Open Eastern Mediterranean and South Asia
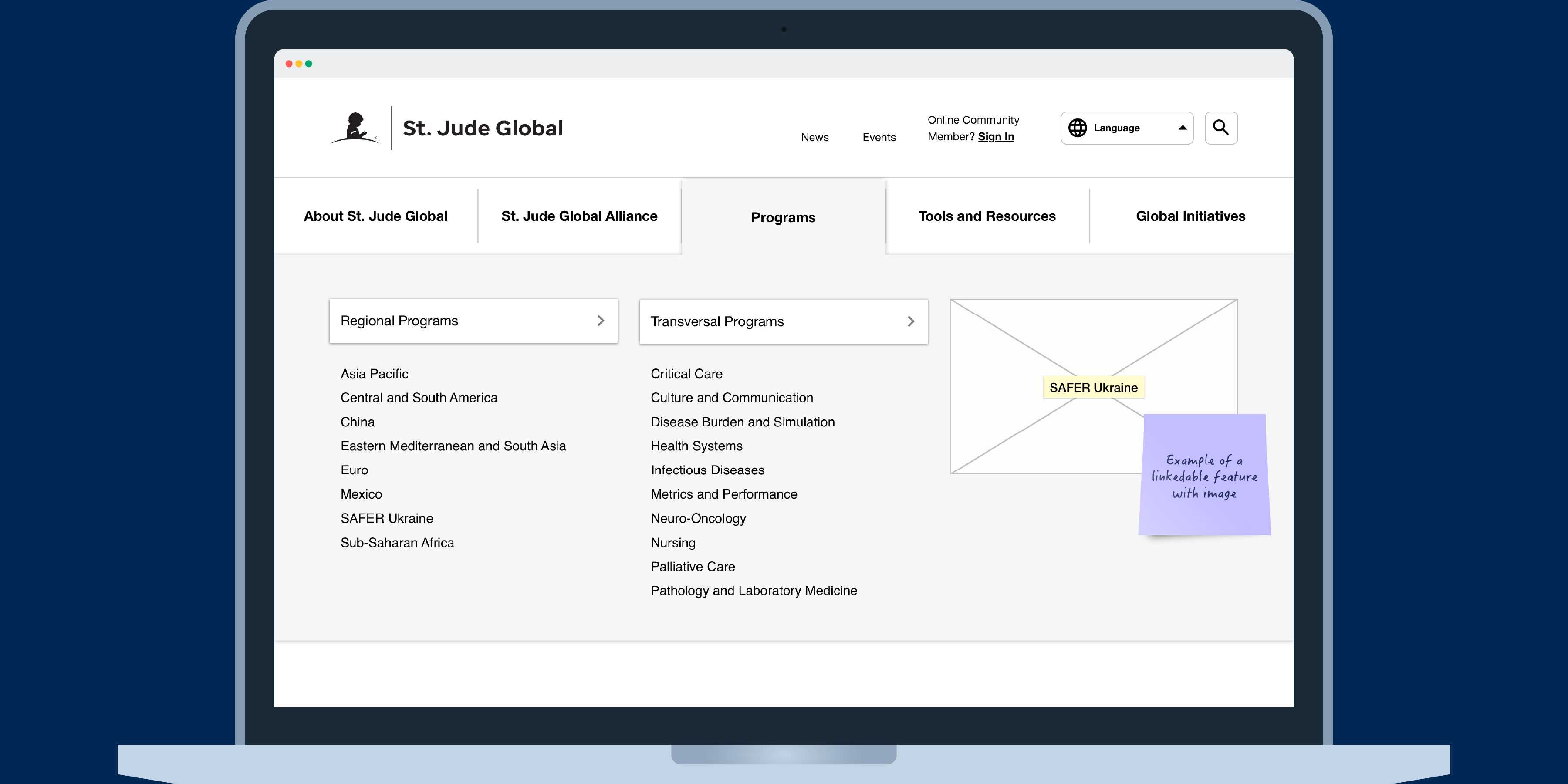The image size is (1568, 784). pyautogui.click(x=453, y=446)
